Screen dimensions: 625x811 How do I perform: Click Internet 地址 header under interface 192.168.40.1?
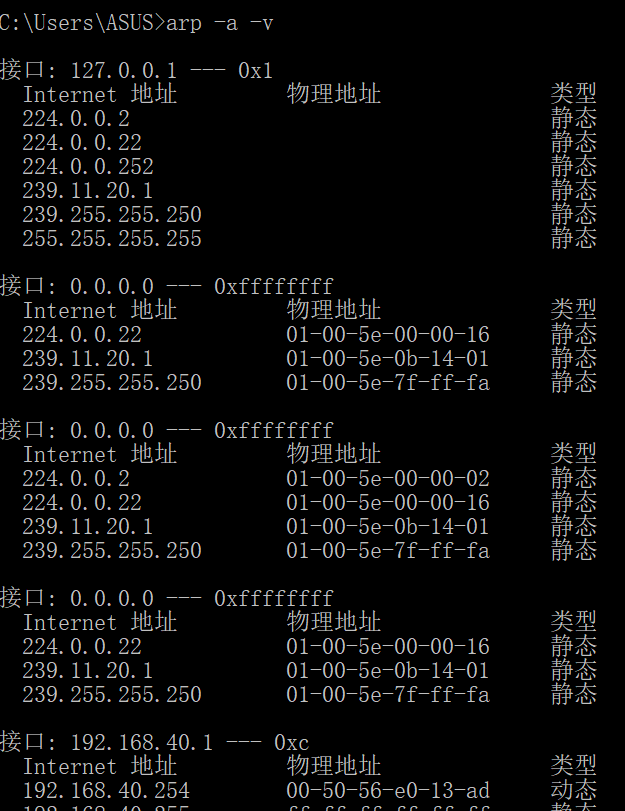100,766
